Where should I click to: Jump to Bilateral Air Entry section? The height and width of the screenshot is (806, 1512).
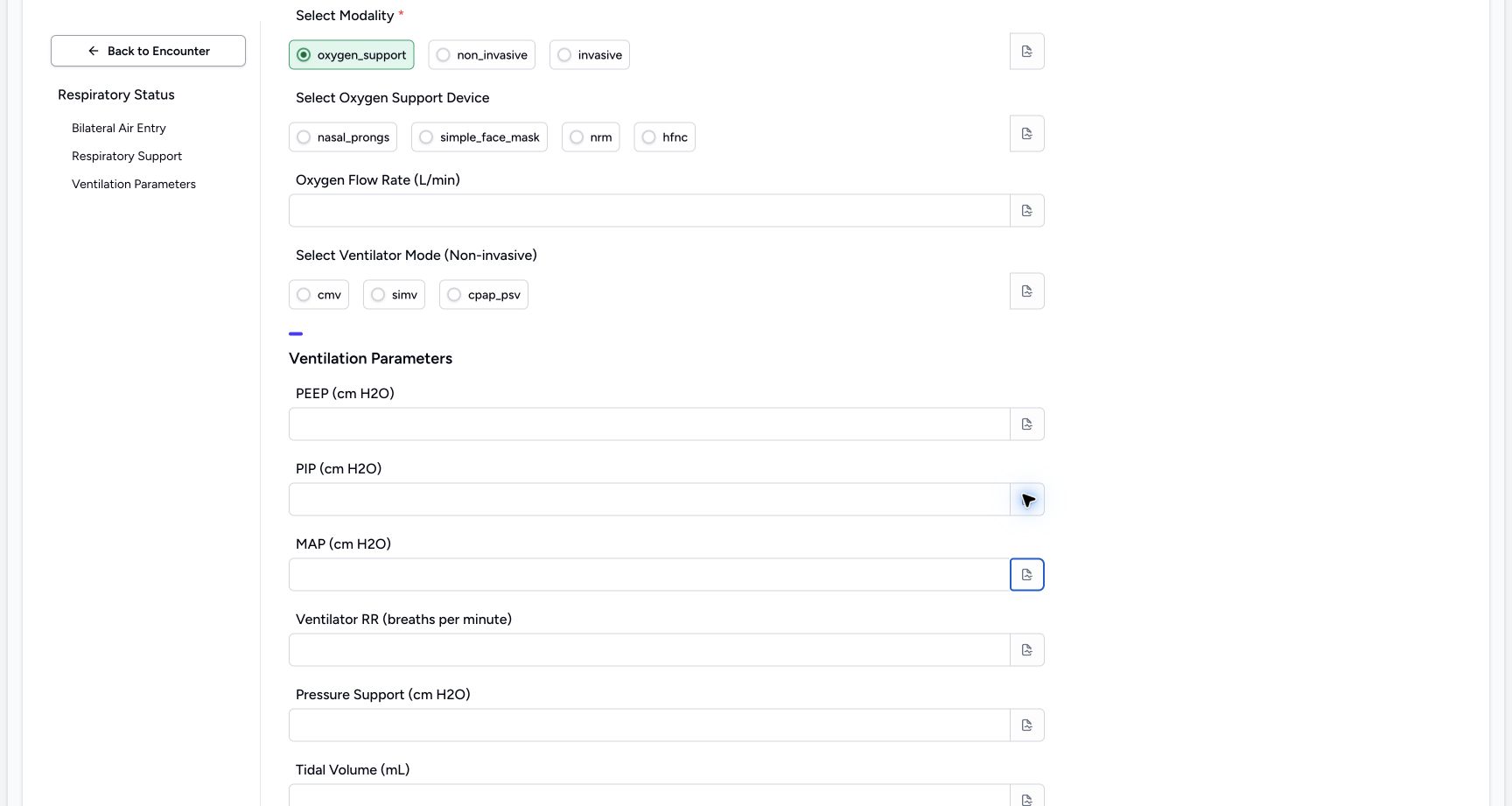[119, 128]
